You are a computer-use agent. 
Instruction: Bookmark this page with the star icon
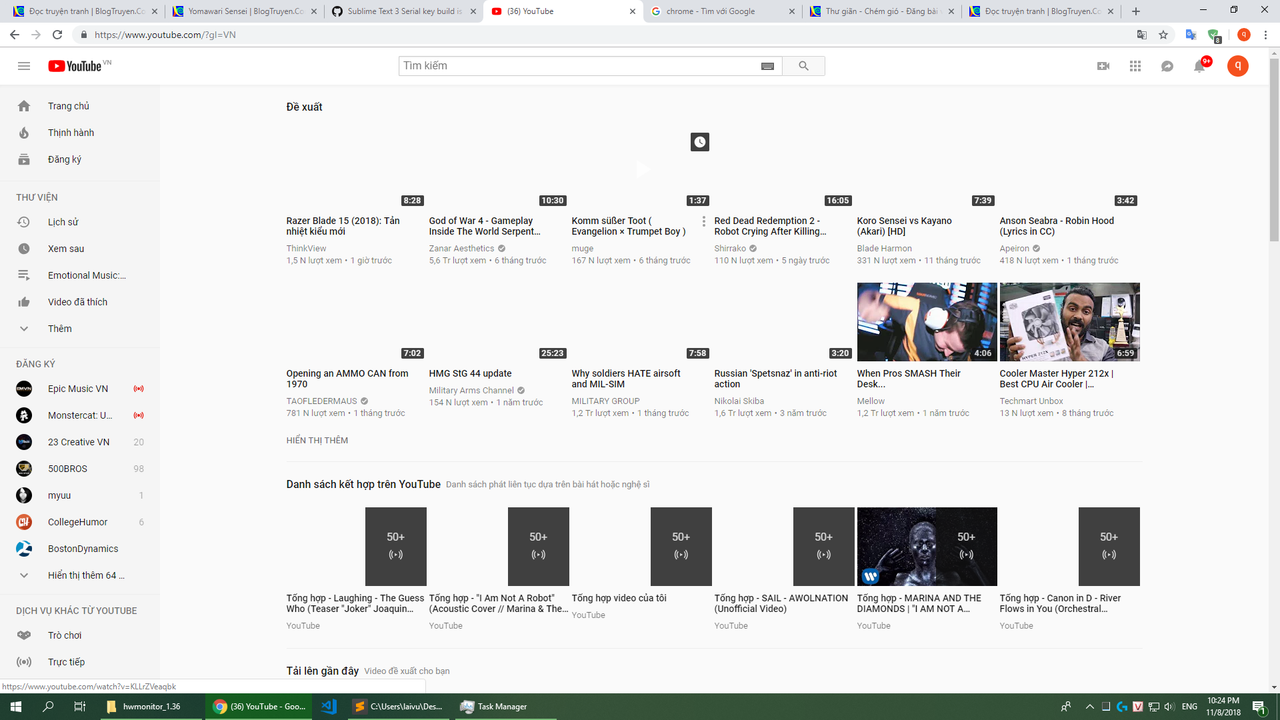pyautogui.click(x=1164, y=34)
